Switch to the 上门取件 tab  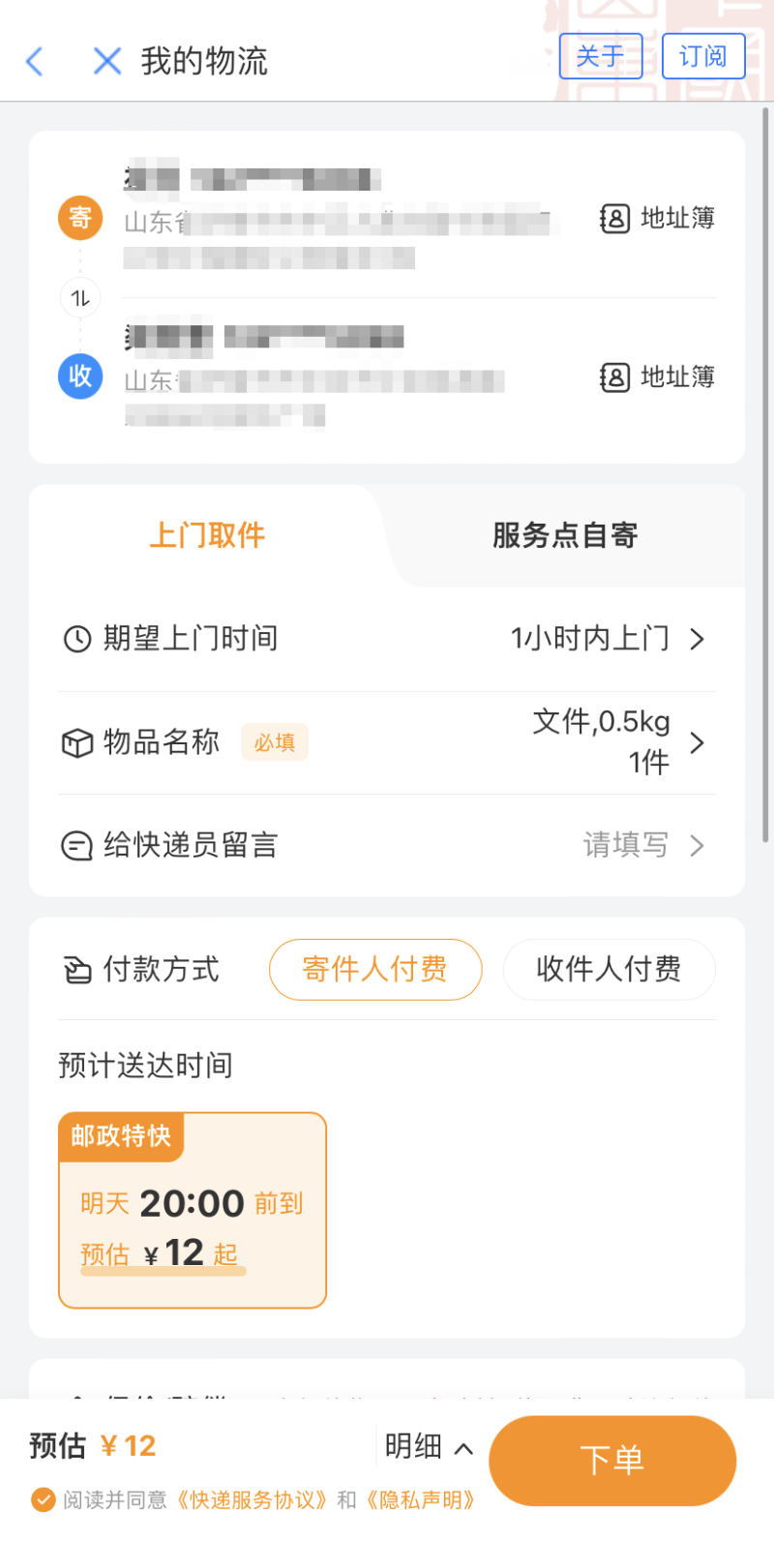point(207,535)
